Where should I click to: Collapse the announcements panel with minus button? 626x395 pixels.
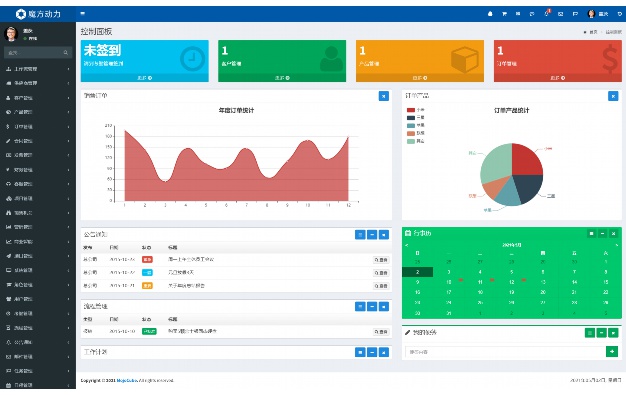[x=372, y=235]
